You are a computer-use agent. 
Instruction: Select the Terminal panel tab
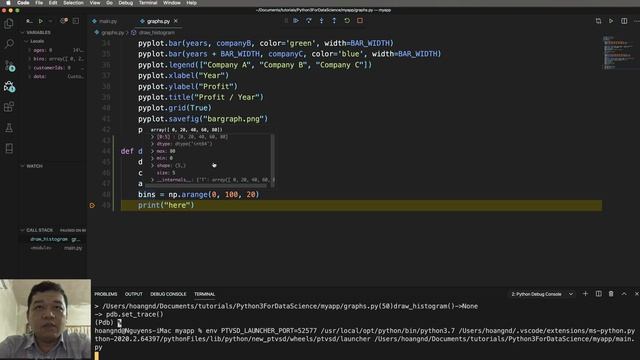click(x=204, y=294)
